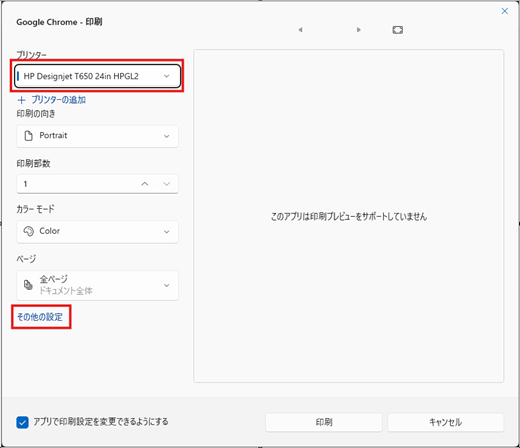The width and height of the screenshot is (520, 448).
Task: Click the キャンセル button
Action: [x=446, y=422]
